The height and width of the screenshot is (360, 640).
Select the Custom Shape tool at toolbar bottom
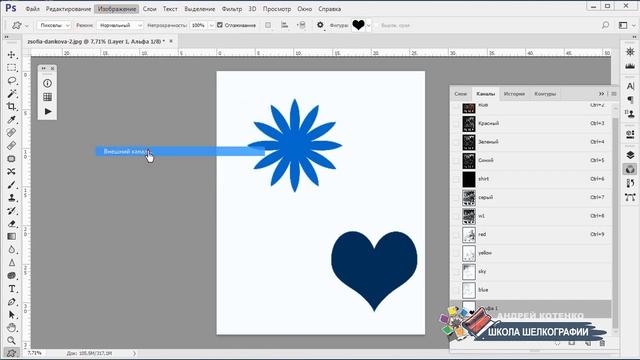[11, 353]
